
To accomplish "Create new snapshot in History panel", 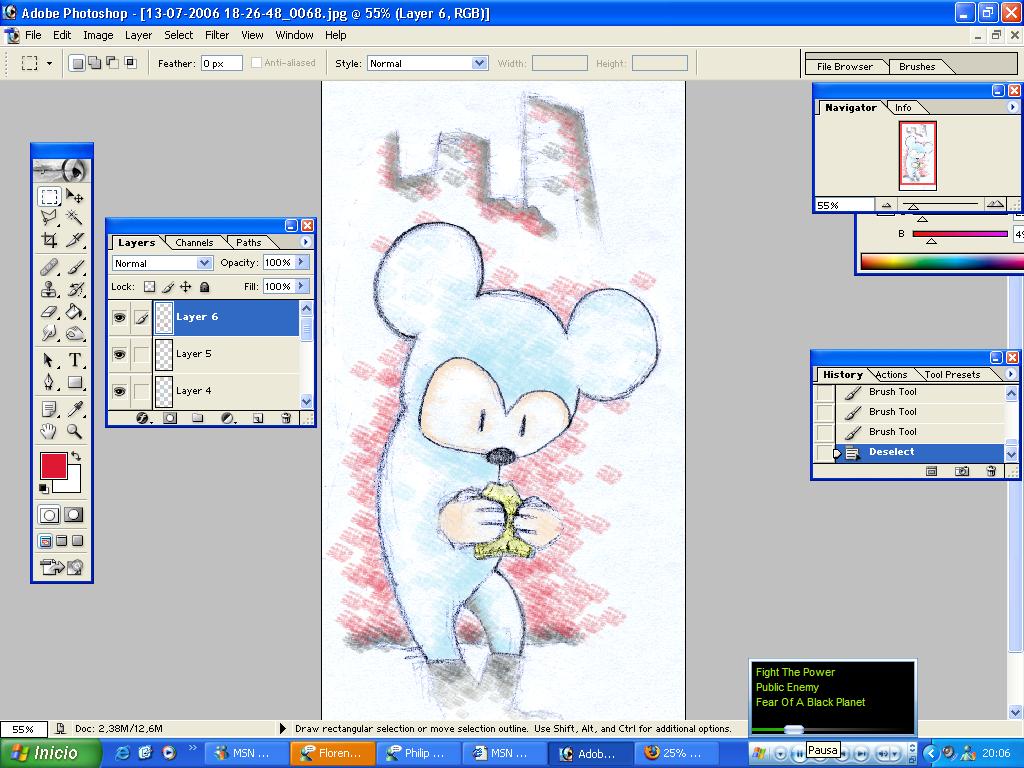I will click(x=962, y=471).
